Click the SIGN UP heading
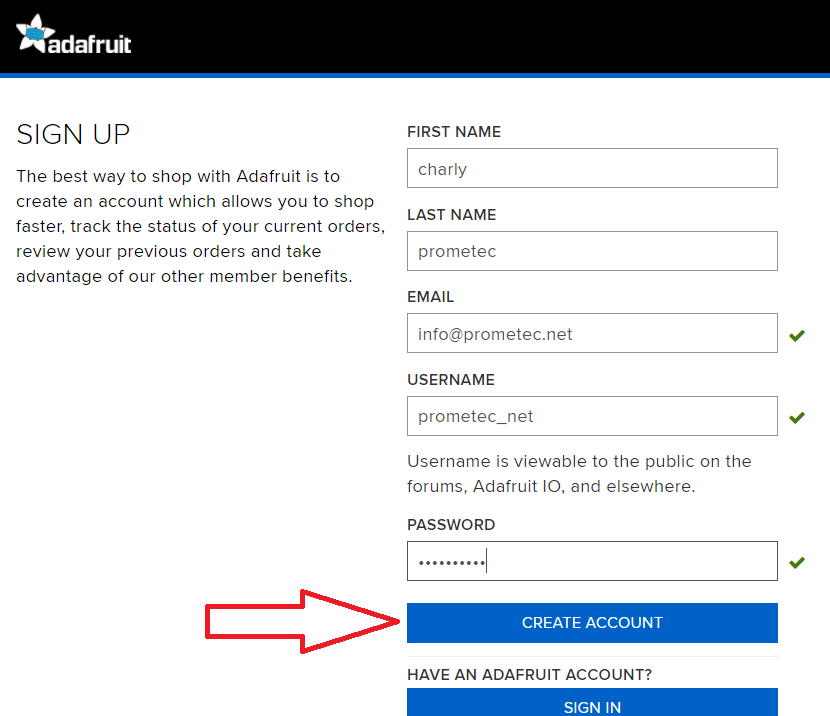The image size is (830, 716). 73,134
